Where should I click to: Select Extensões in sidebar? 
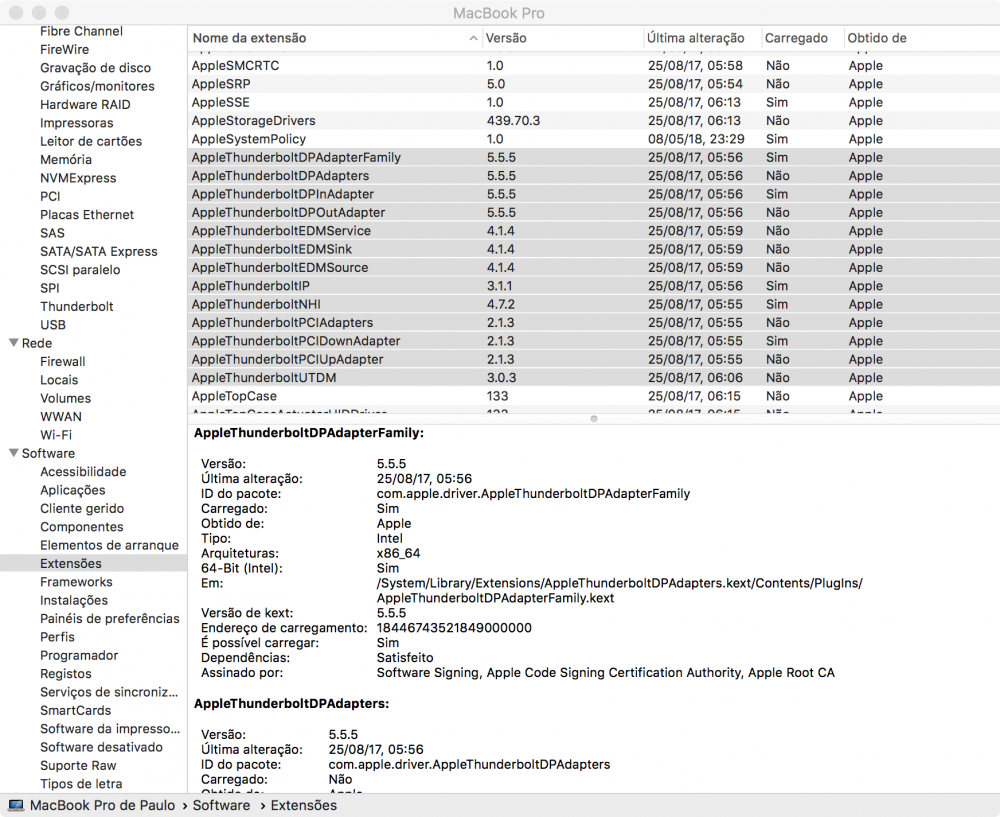(93, 564)
